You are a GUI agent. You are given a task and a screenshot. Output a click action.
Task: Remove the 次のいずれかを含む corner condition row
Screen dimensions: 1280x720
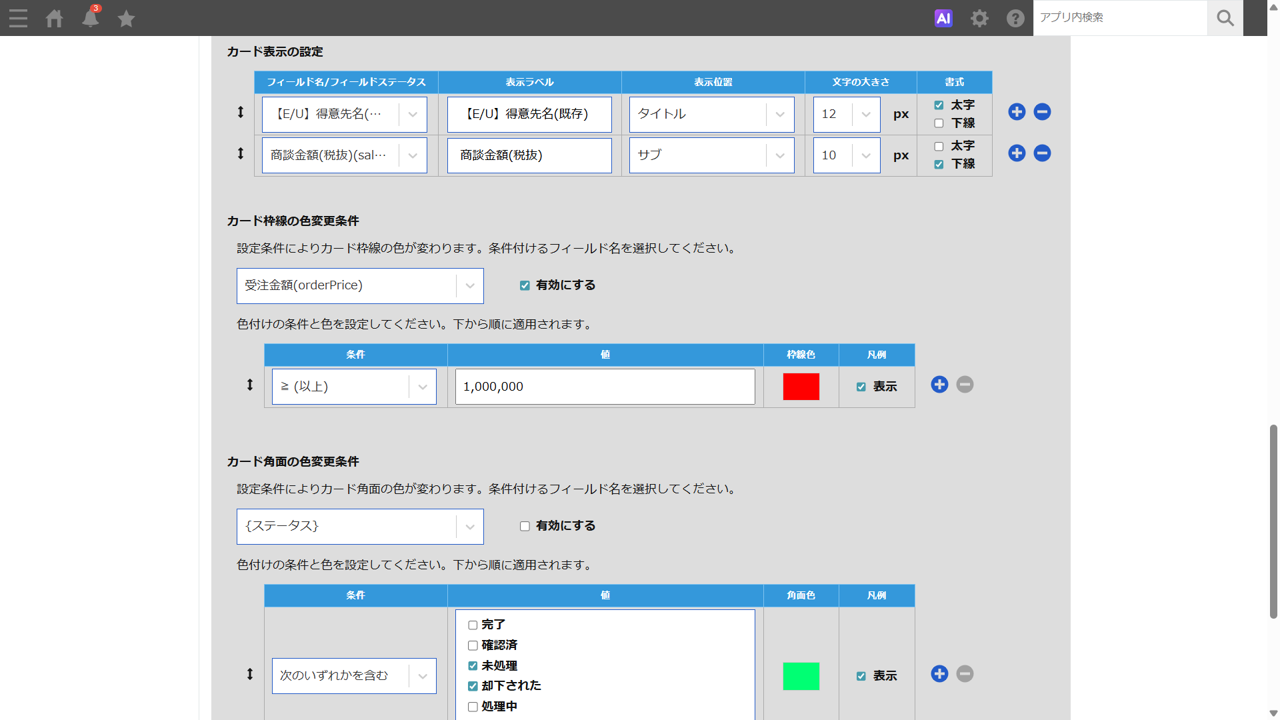coord(965,674)
